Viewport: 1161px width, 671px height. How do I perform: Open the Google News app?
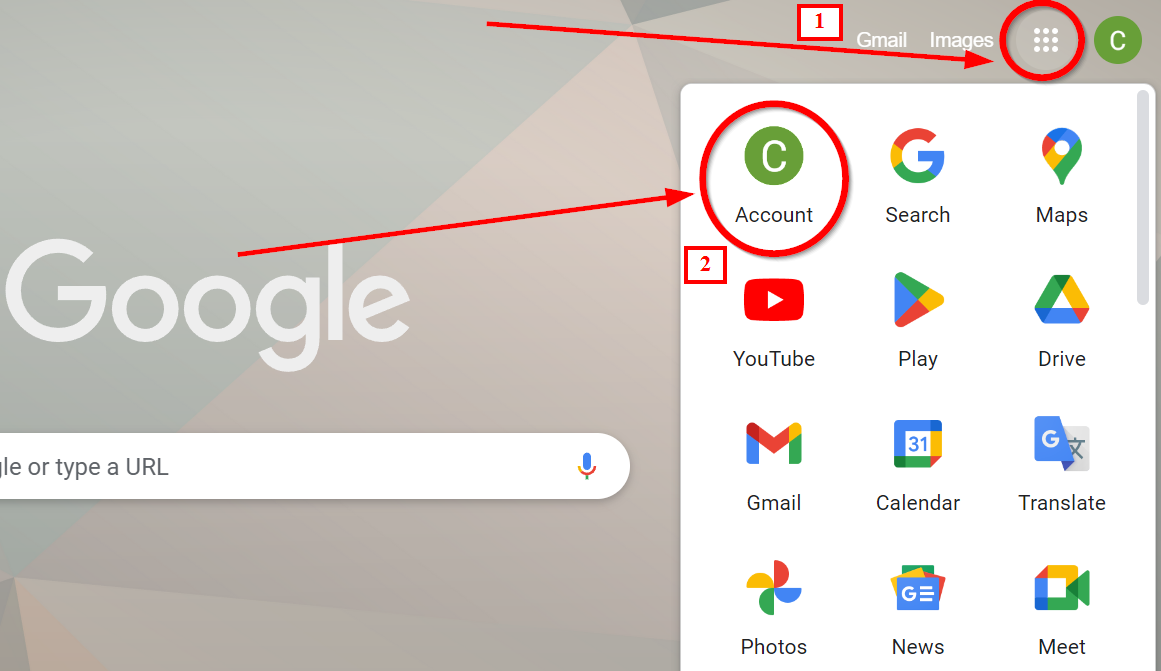(x=917, y=609)
